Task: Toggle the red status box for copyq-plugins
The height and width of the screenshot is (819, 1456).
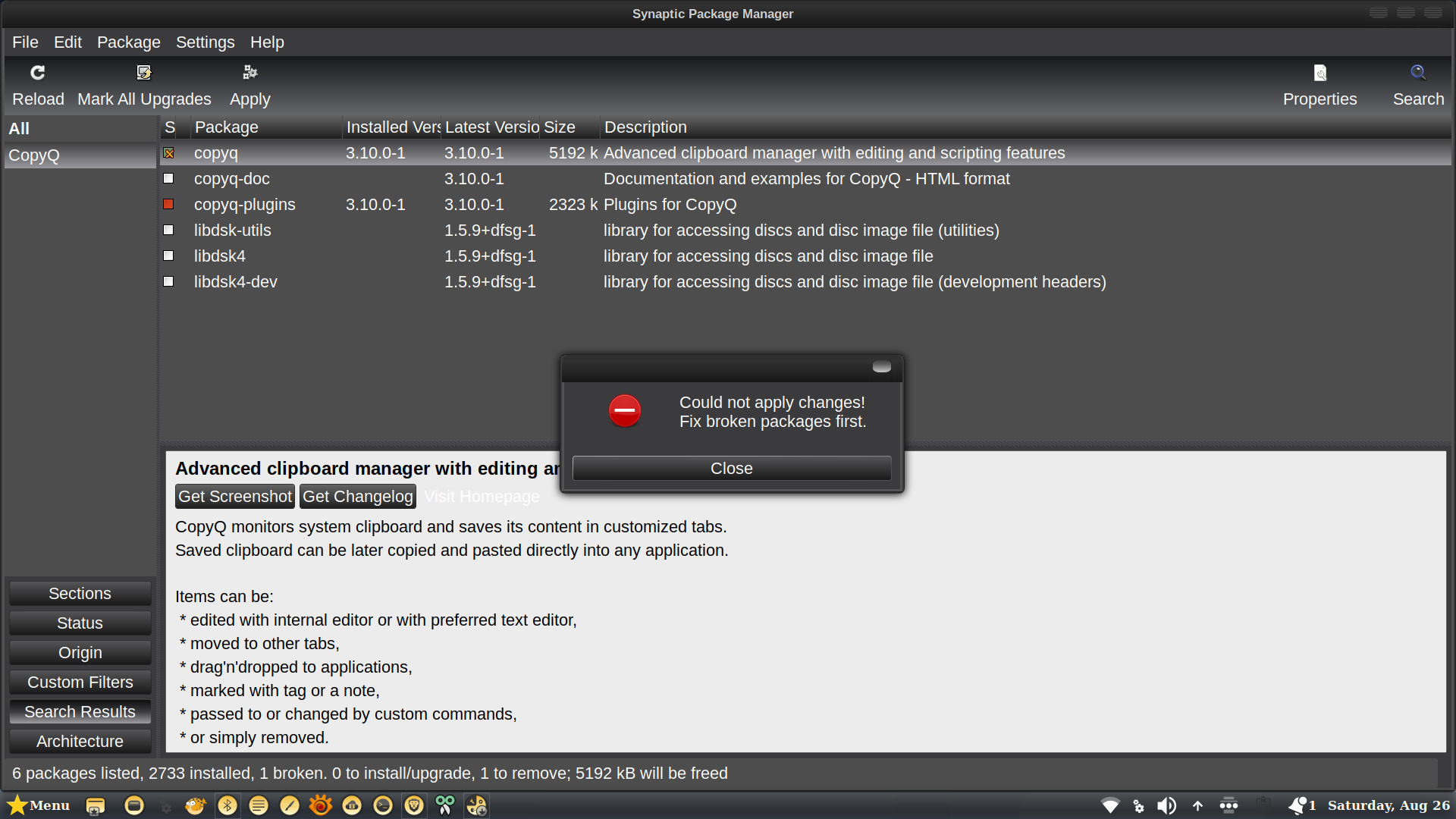Action: 168,205
